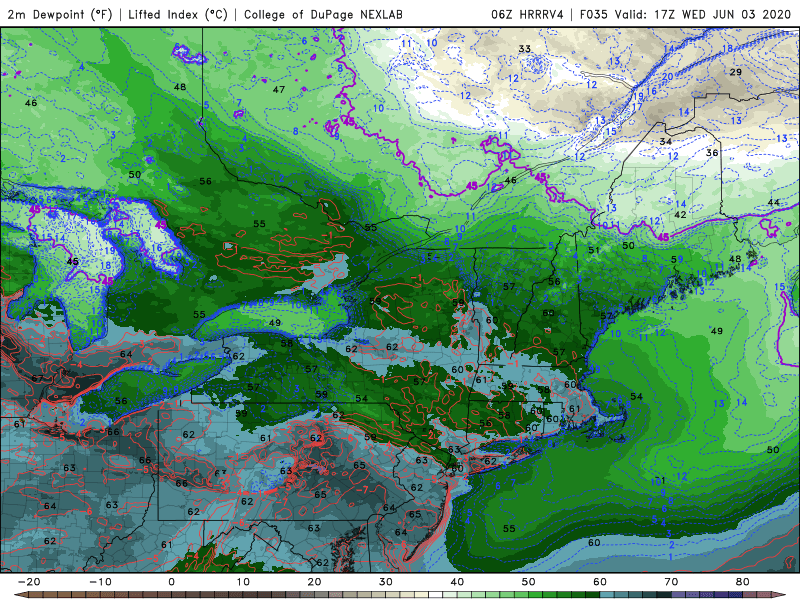Click the black '42' dewpoint value on the map
The height and width of the screenshot is (600, 800).
tap(680, 215)
